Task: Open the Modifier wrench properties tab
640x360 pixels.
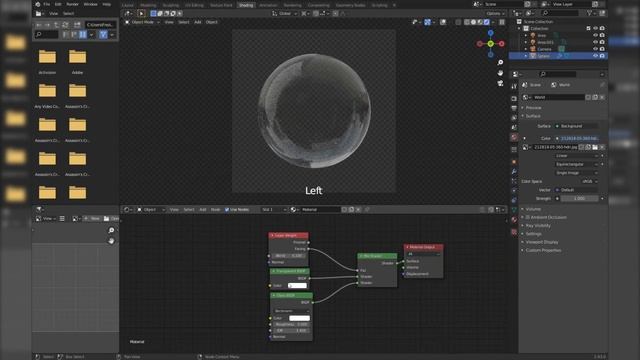Action: pos(514,171)
